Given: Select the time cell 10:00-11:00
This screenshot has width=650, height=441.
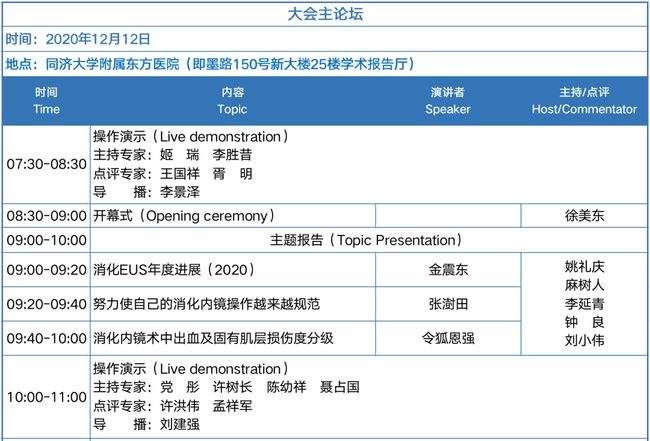Looking at the screenshot, I should [x=46, y=397].
